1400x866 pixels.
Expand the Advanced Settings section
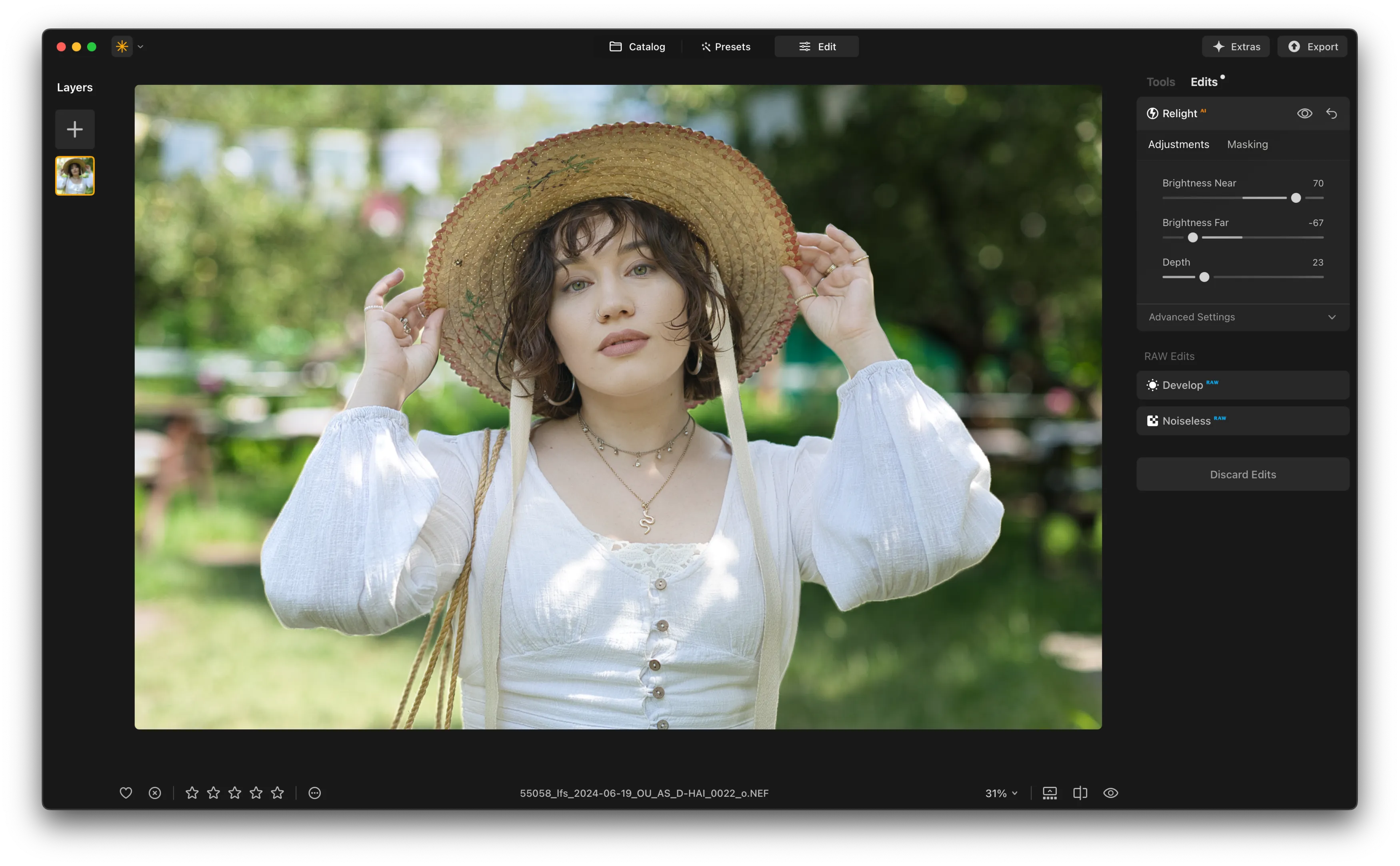coord(1242,317)
